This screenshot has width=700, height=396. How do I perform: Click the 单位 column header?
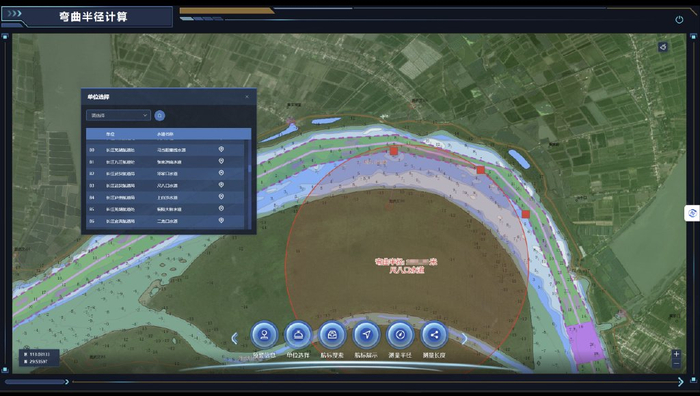click(x=110, y=134)
